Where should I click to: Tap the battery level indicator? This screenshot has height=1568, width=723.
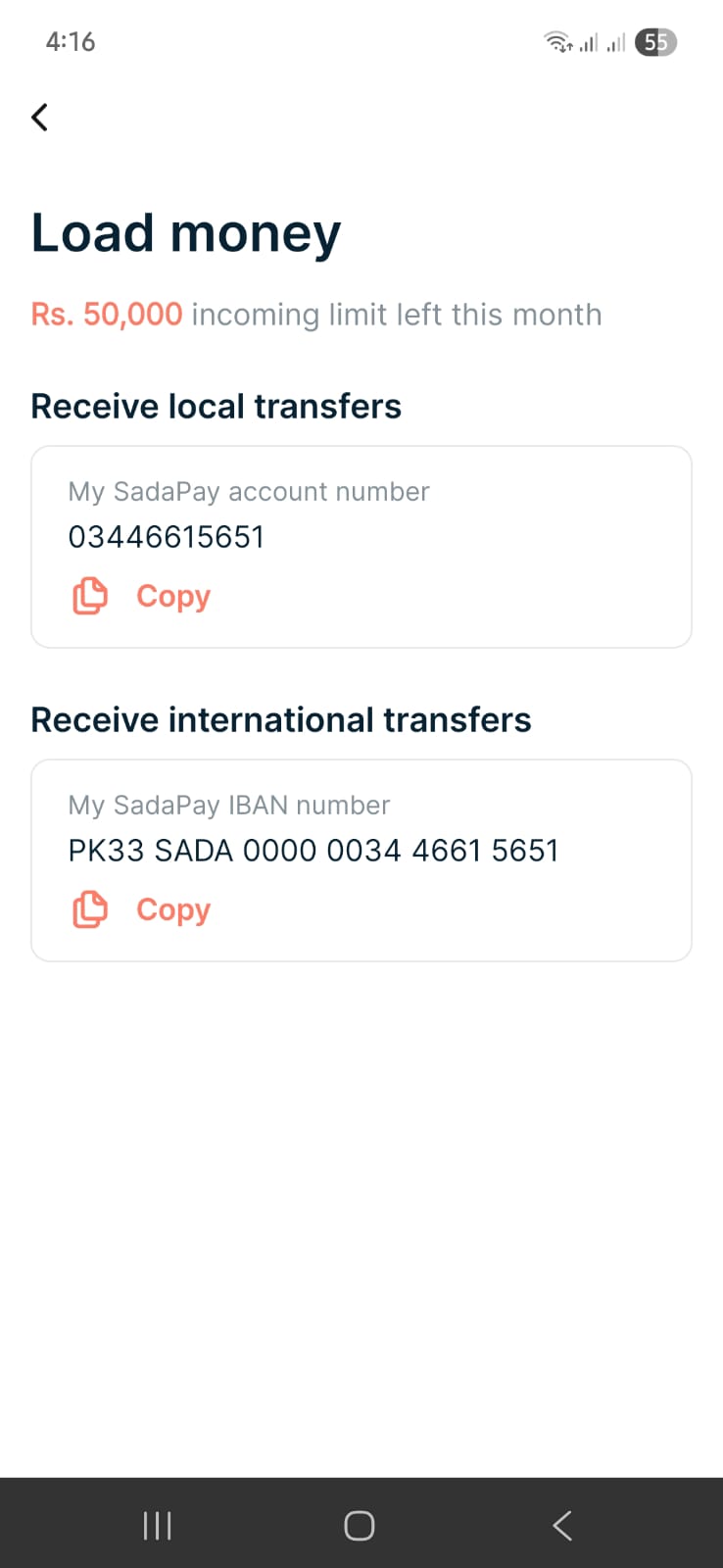655,42
